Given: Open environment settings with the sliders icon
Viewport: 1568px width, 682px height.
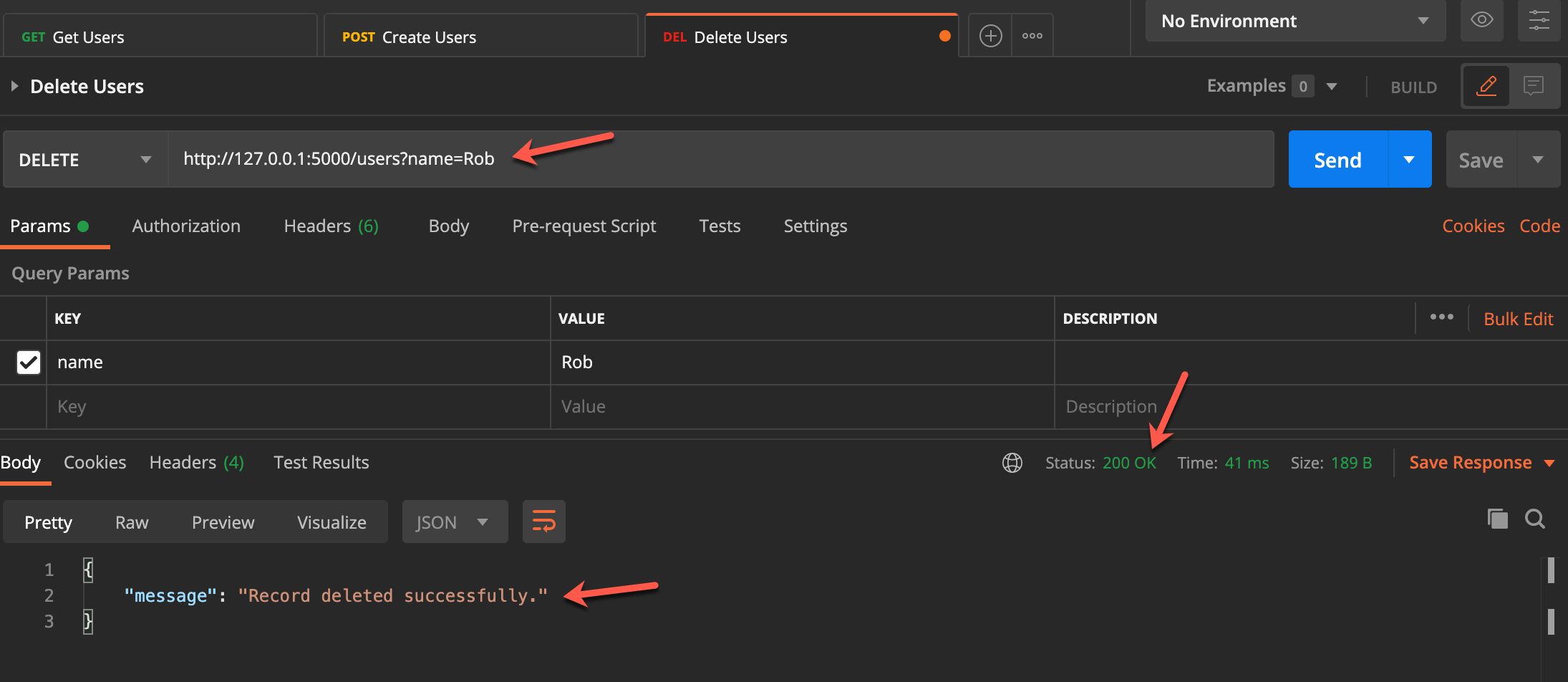Looking at the screenshot, I should (1539, 21).
